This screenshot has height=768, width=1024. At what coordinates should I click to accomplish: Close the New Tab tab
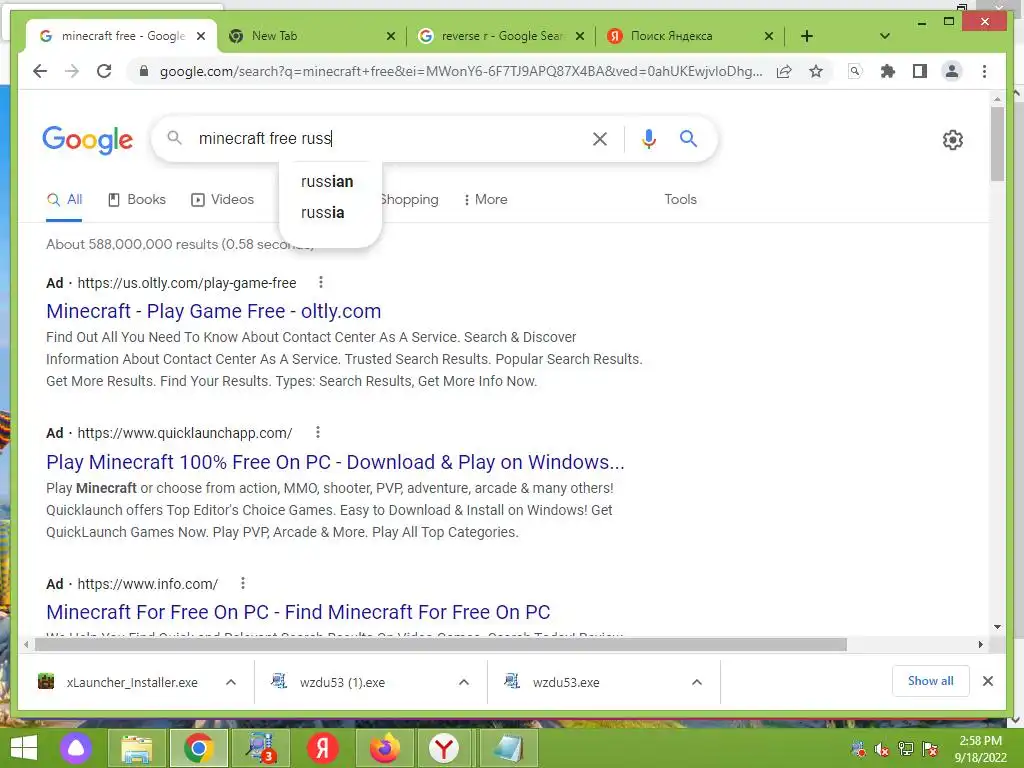point(391,36)
